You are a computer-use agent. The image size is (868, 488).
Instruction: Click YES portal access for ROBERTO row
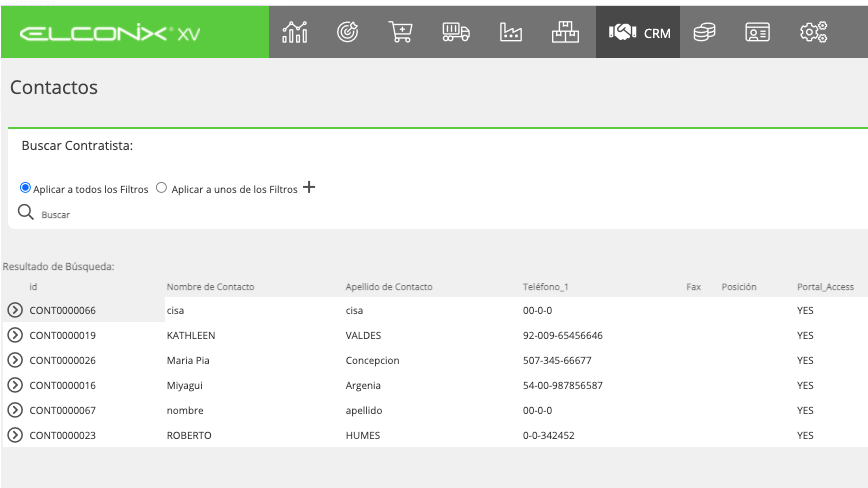click(x=805, y=435)
